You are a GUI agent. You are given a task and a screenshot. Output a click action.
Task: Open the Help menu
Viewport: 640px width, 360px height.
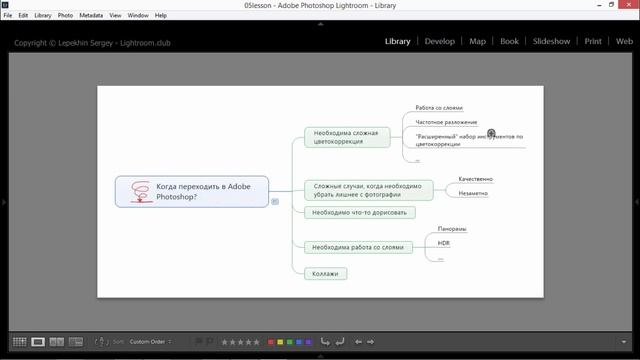click(x=161, y=16)
